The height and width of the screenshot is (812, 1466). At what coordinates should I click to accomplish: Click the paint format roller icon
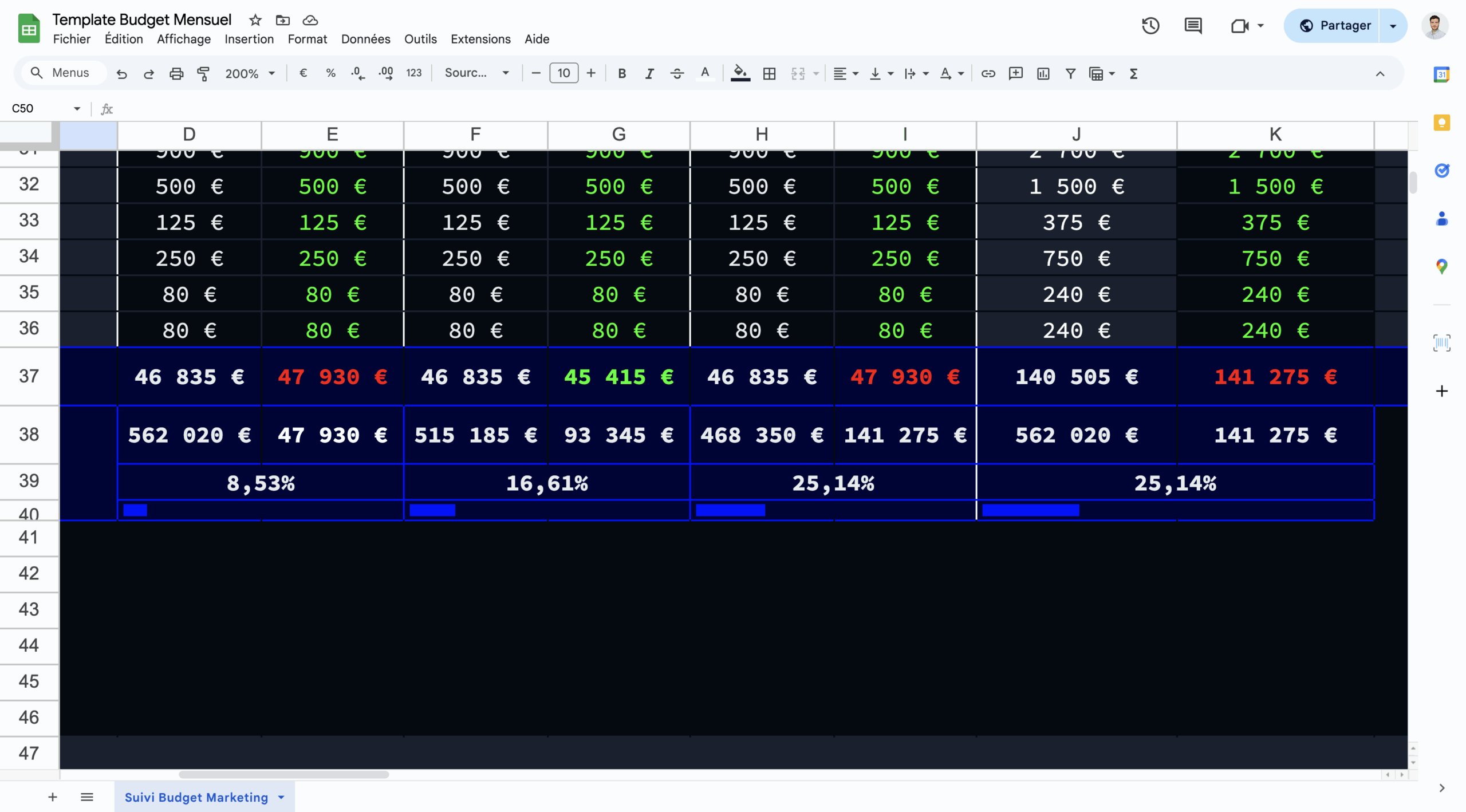click(x=203, y=73)
